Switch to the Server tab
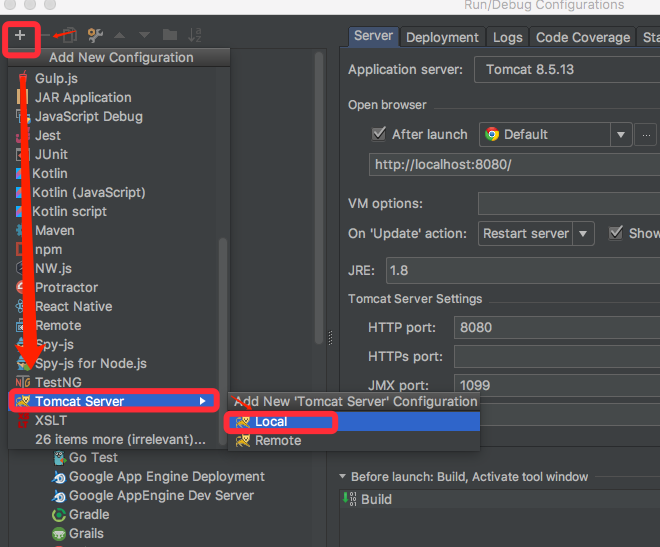This screenshot has height=547, width=660. (x=373, y=36)
